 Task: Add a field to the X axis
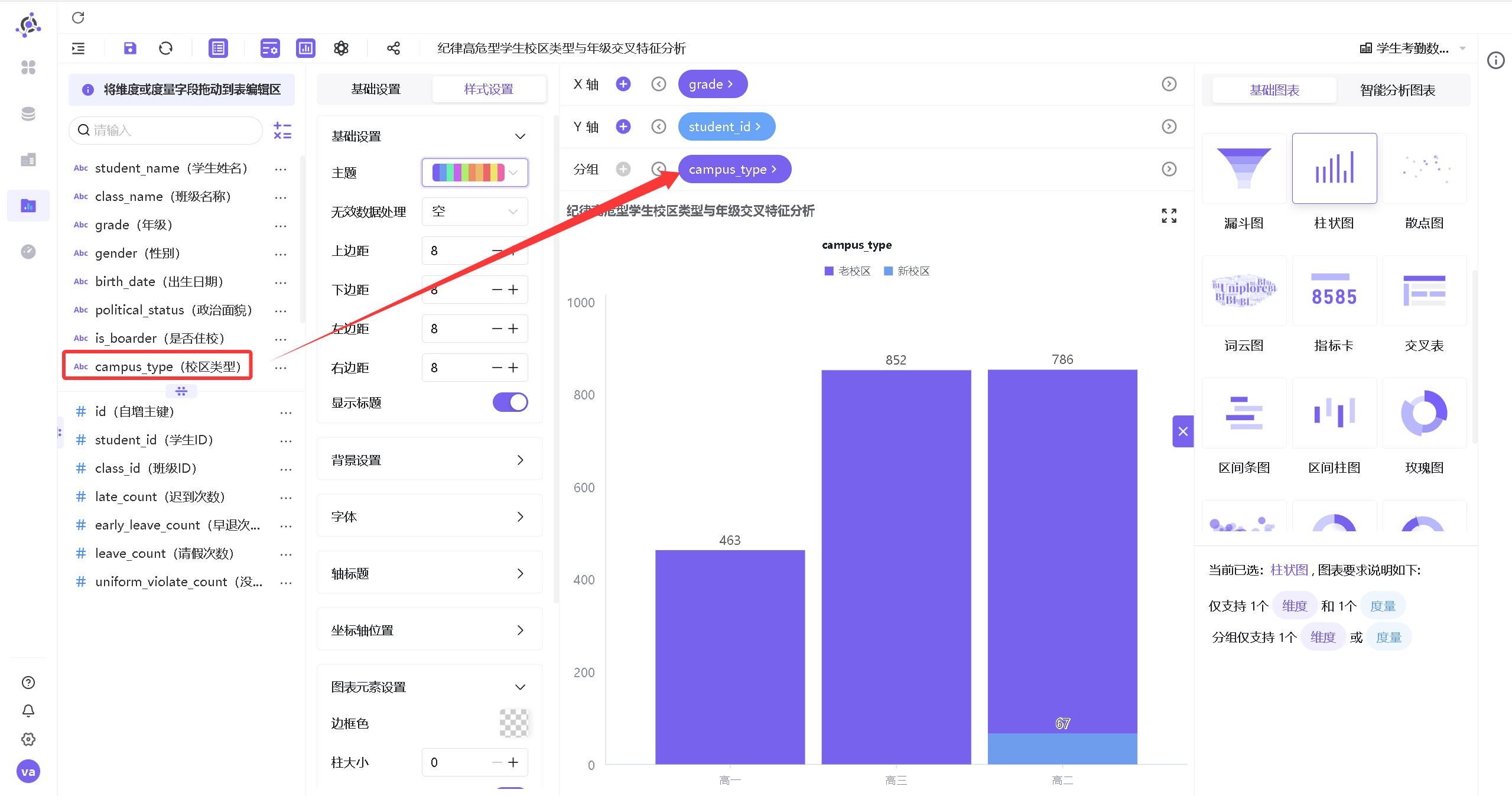pos(623,84)
